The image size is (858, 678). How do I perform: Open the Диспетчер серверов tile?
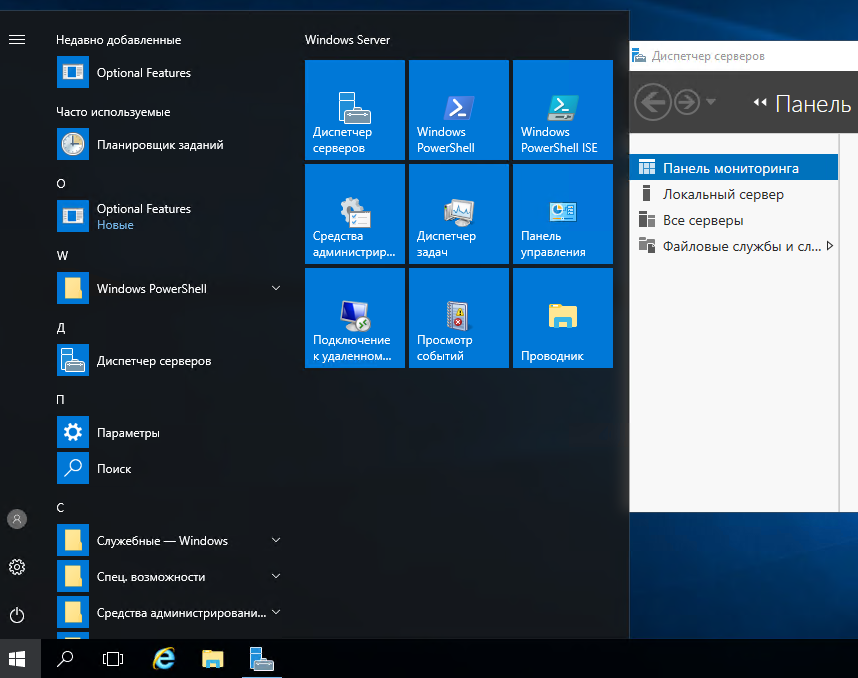click(355, 110)
